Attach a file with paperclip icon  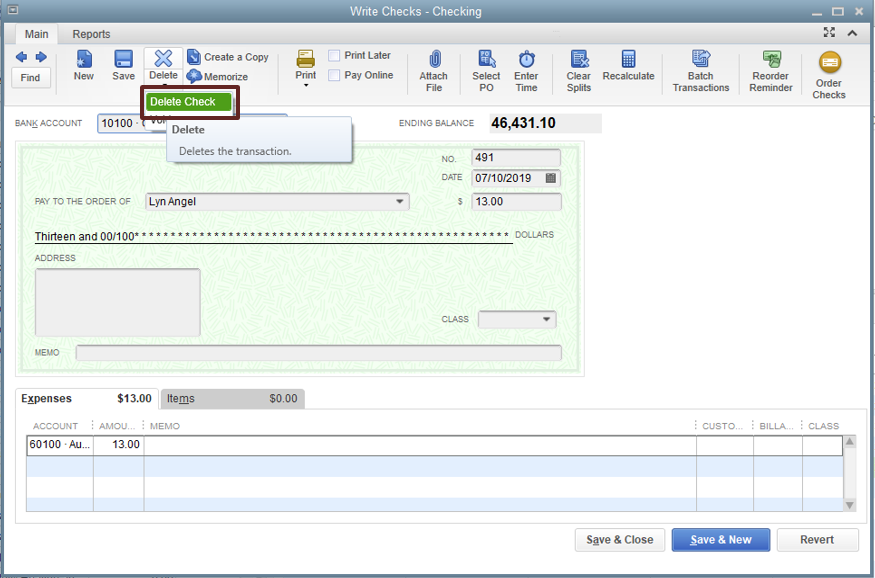point(434,59)
